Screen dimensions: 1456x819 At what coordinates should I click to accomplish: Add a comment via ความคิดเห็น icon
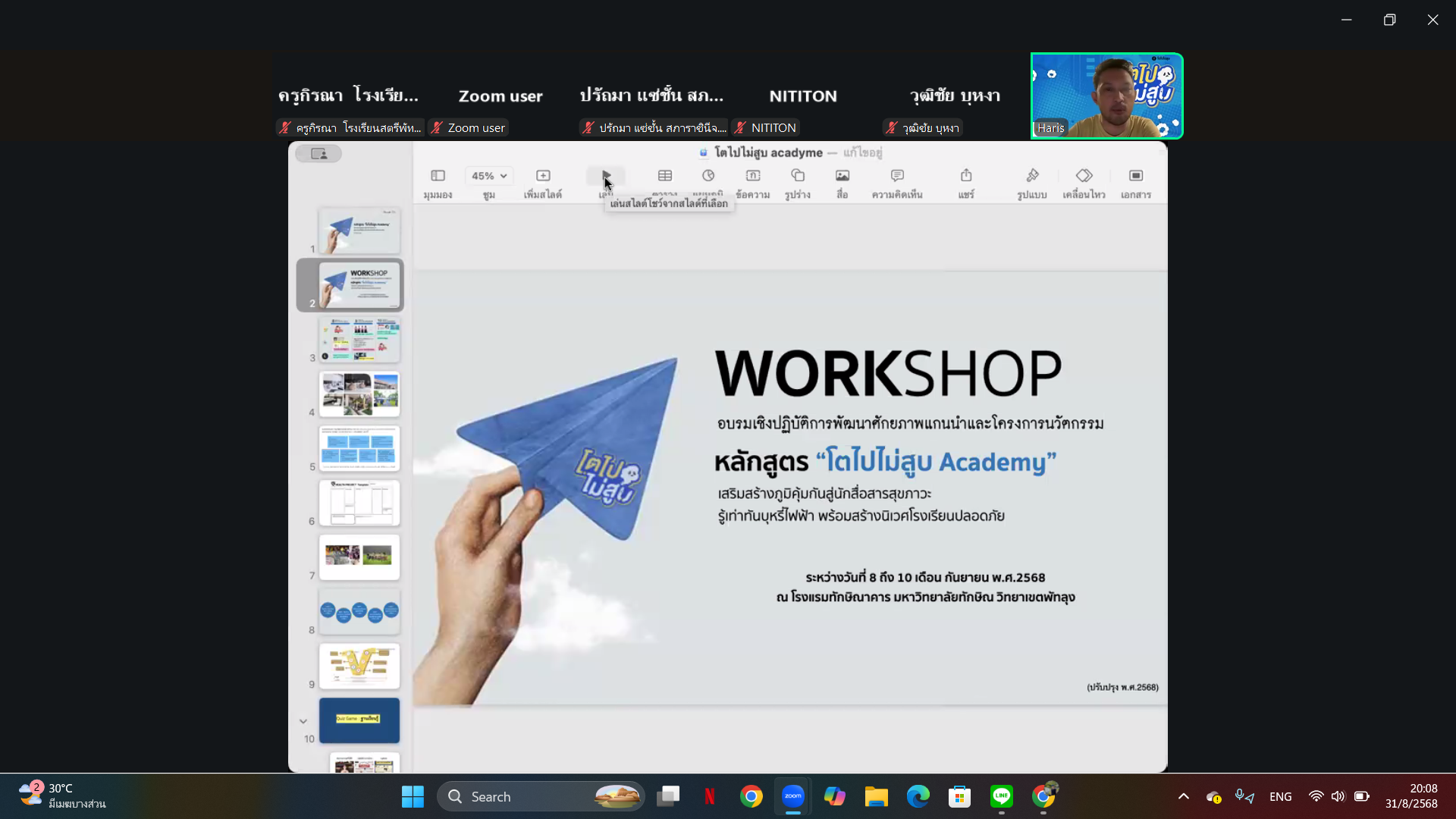point(897,176)
